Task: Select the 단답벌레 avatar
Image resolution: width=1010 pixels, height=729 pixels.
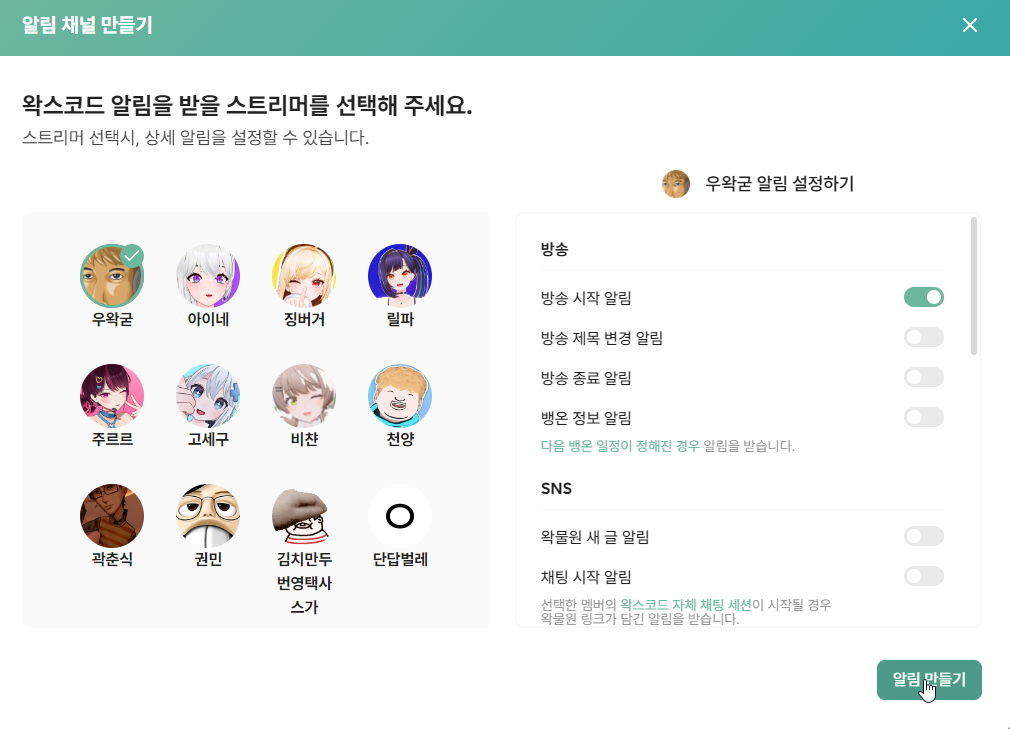Action: 400,516
